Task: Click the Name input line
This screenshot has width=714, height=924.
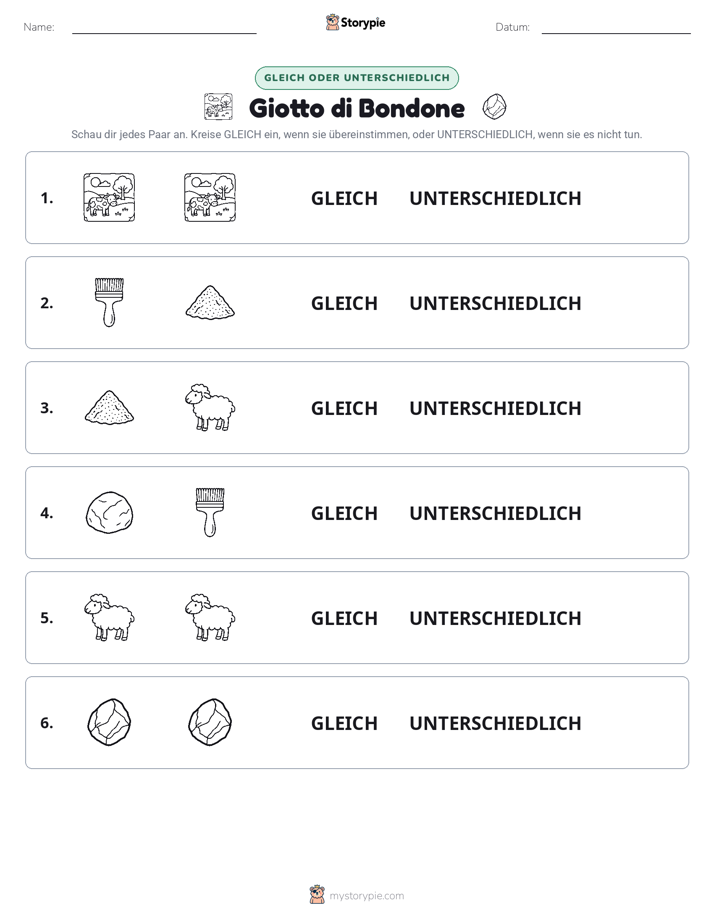Action: click(x=164, y=28)
